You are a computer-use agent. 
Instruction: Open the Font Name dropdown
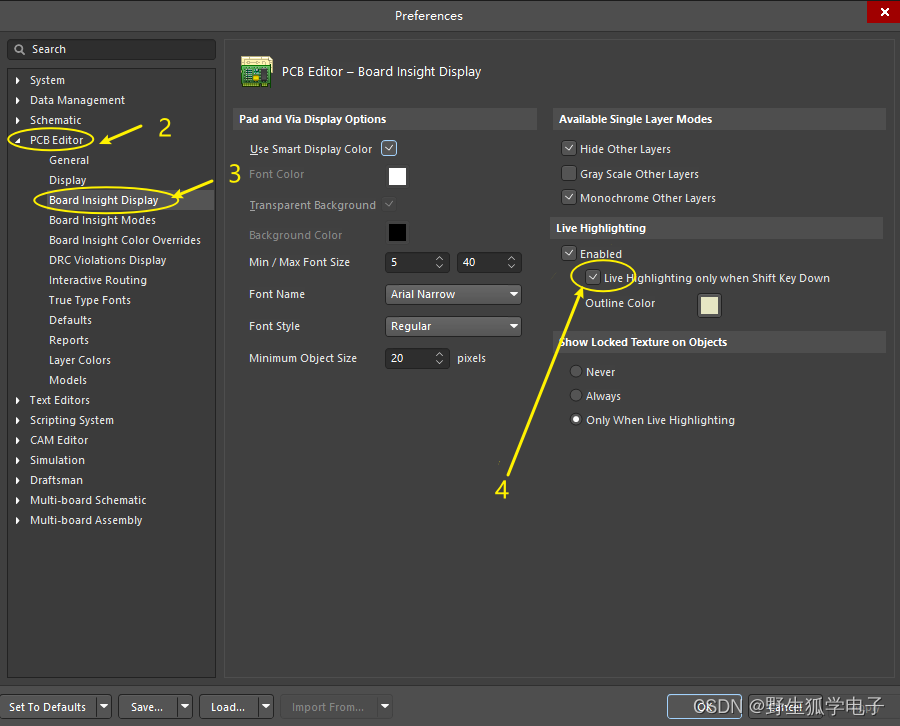tap(453, 294)
